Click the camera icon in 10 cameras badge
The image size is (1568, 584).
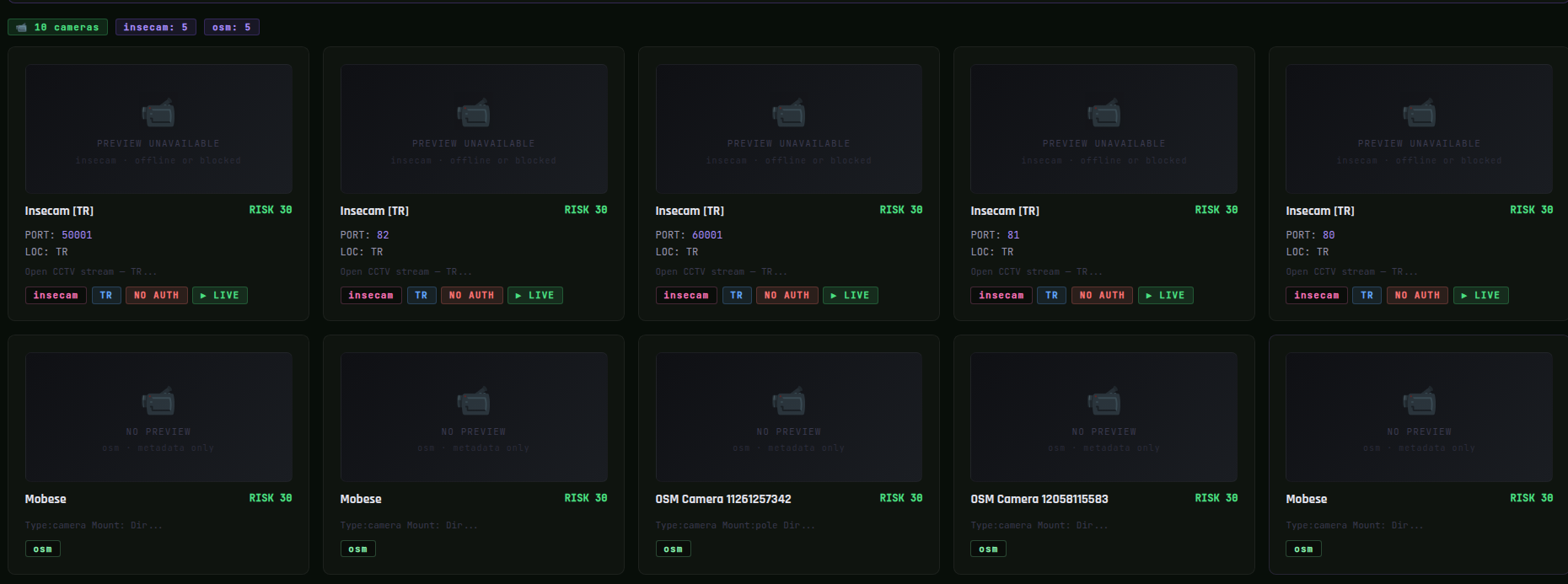pos(21,28)
